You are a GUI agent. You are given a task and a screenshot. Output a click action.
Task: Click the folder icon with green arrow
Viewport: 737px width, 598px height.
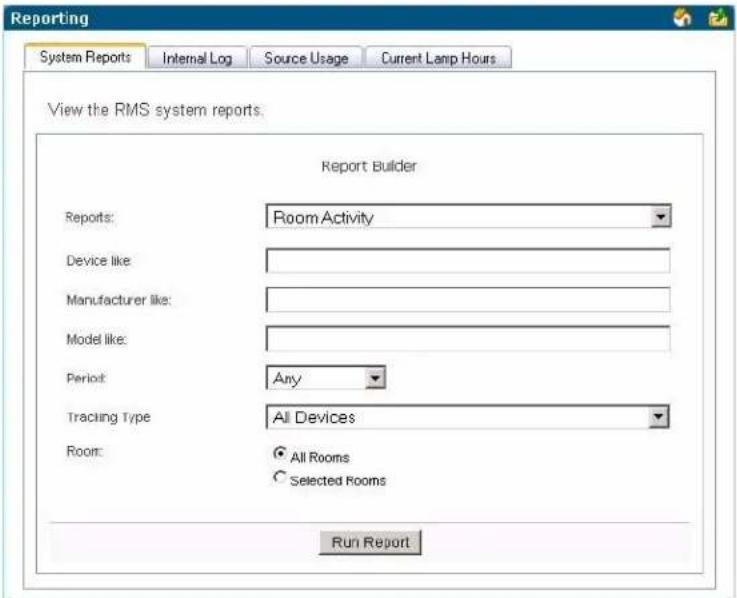pyautogui.click(x=718, y=18)
